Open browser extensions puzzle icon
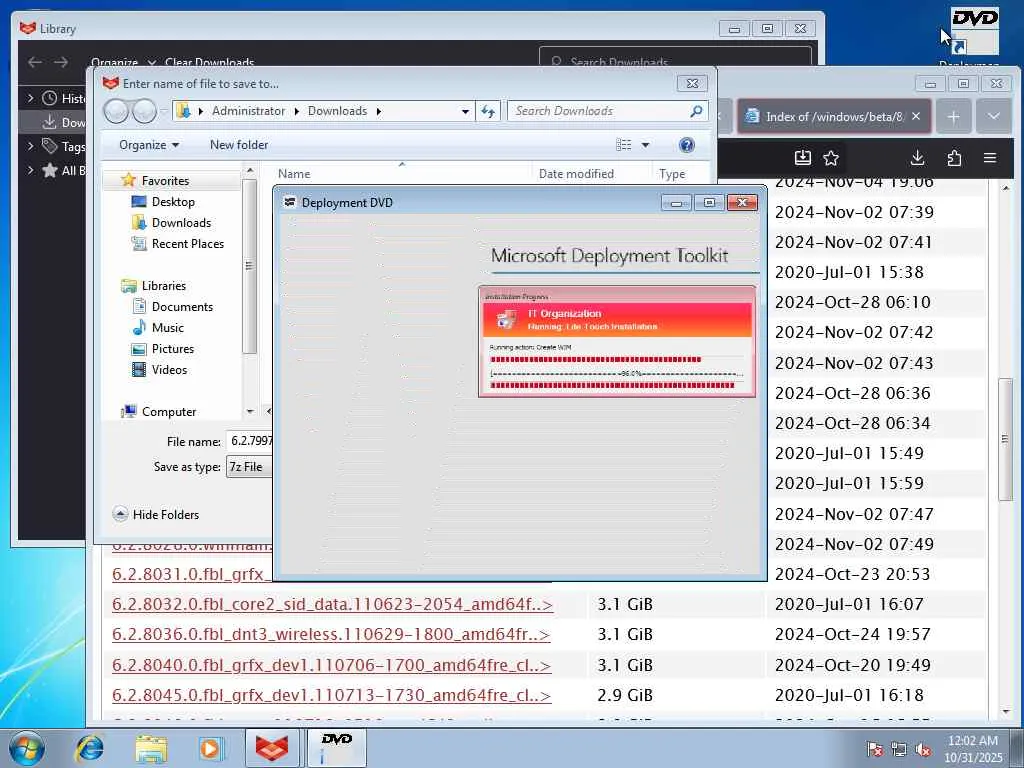 tap(954, 157)
